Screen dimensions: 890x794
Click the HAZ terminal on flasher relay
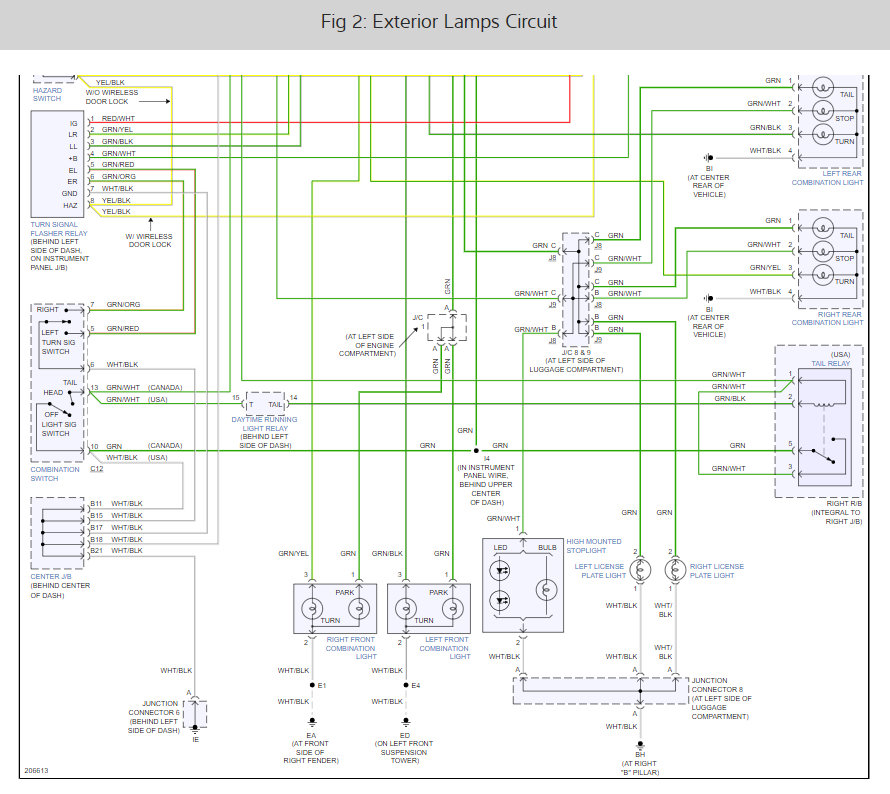coord(70,205)
